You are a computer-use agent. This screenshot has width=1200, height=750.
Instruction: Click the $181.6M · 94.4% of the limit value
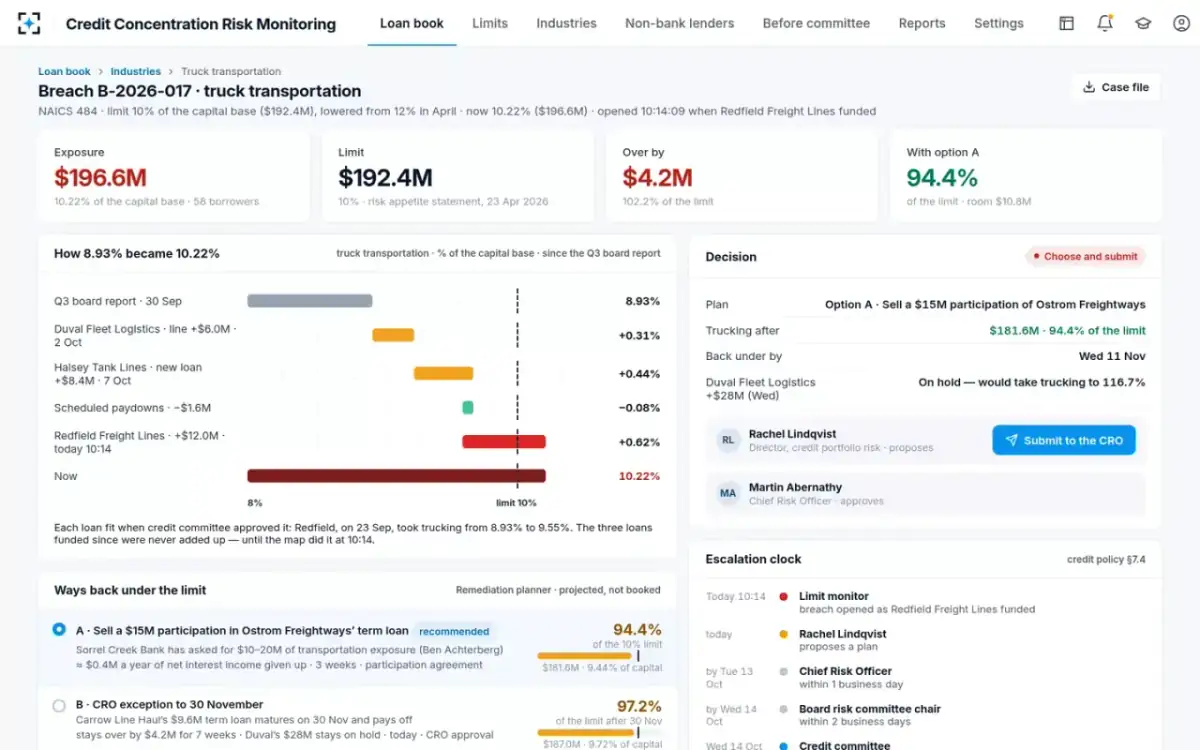click(x=1067, y=330)
